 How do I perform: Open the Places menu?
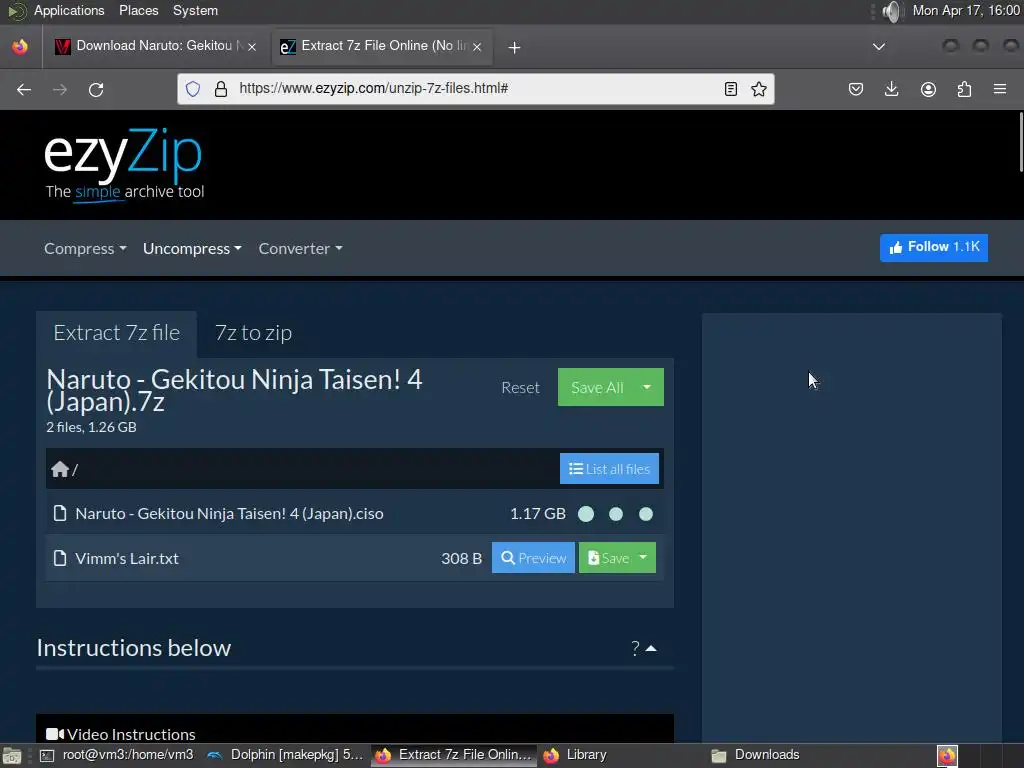point(138,10)
